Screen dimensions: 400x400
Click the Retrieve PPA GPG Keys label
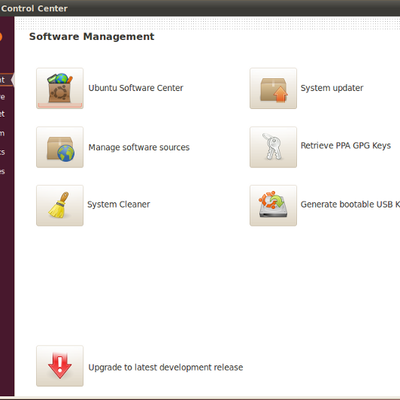[x=346, y=146]
